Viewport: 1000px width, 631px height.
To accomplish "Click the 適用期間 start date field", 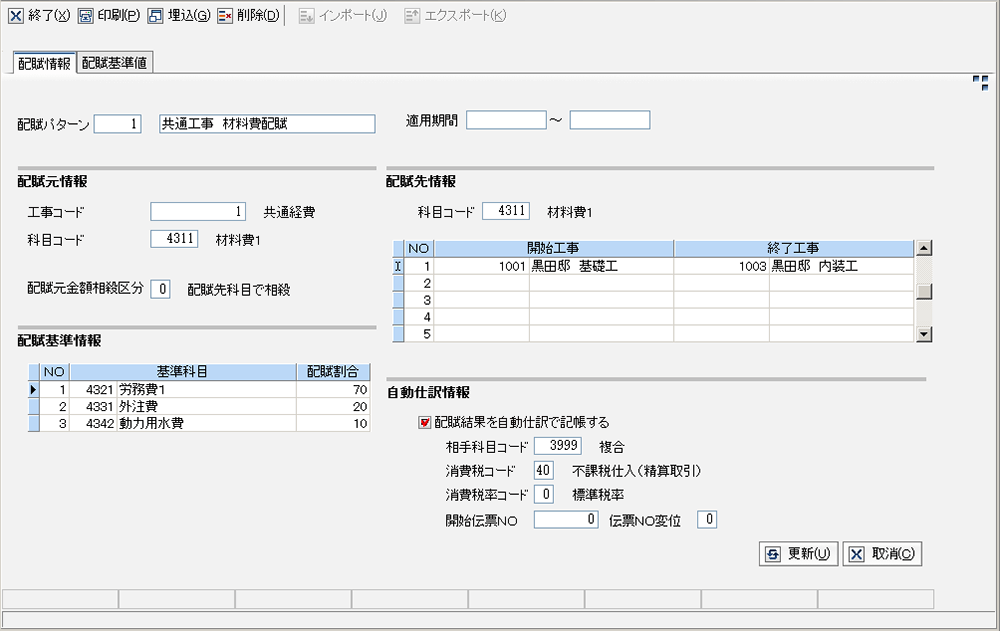I will pyautogui.click(x=506, y=120).
